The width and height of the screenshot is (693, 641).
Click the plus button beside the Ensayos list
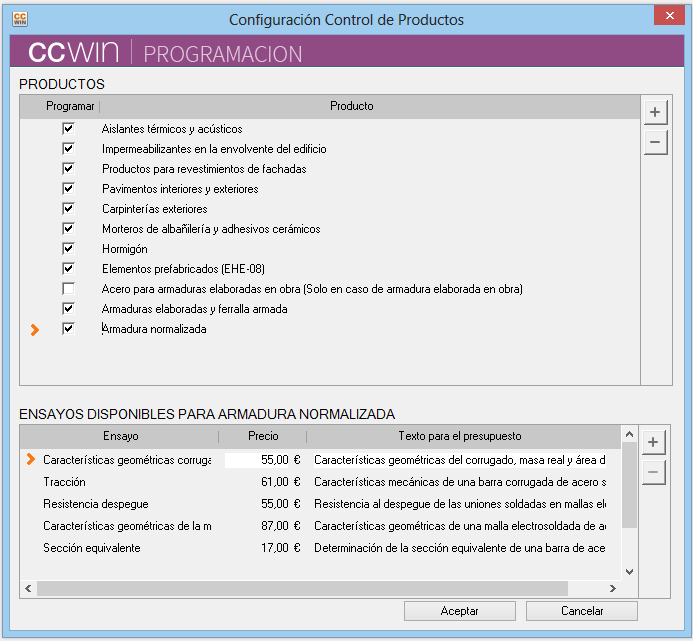pyautogui.click(x=654, y=442)
